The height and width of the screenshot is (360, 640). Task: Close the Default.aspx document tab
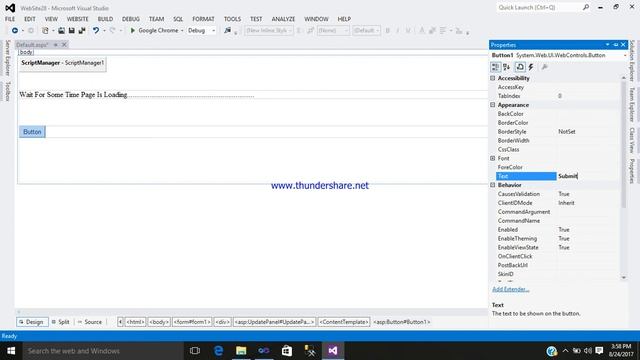[64, 45]
